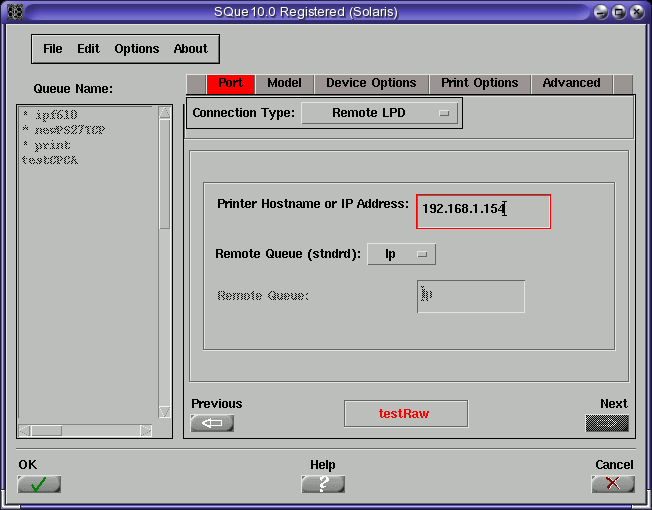Expand the Remote Queue (stndrd) lp dropdown

pyautogui.click(x=401, y=254)
